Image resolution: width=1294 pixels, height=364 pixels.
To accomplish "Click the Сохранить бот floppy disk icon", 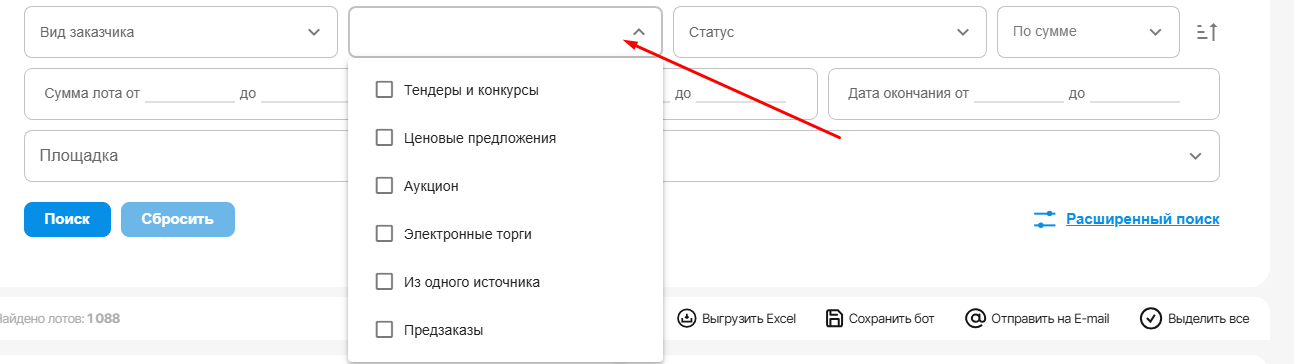I will pyautogui.click(x=834, y=319).
